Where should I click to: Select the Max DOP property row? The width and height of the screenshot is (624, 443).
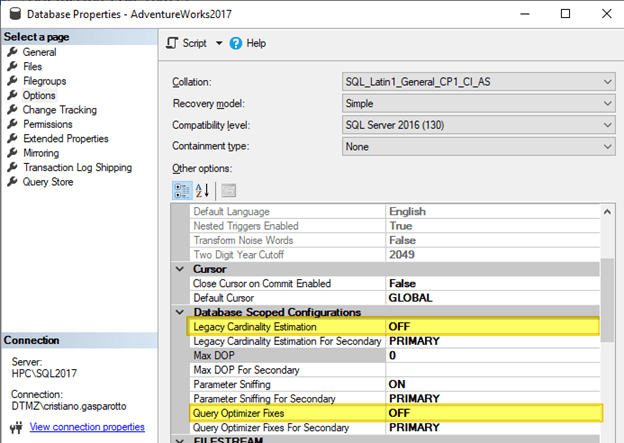click(x=395, y=355)
